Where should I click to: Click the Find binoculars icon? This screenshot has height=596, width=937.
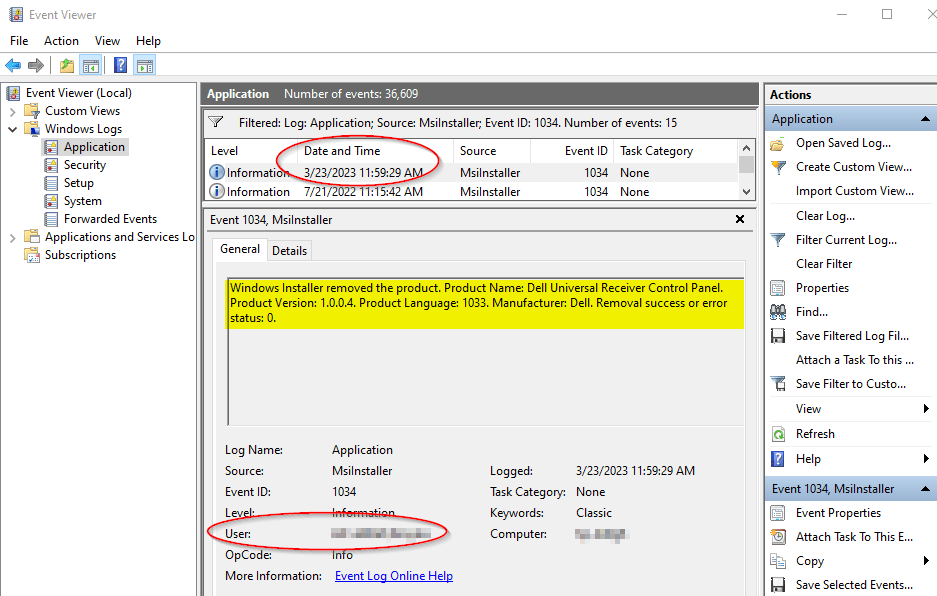[x=778, y=312]
